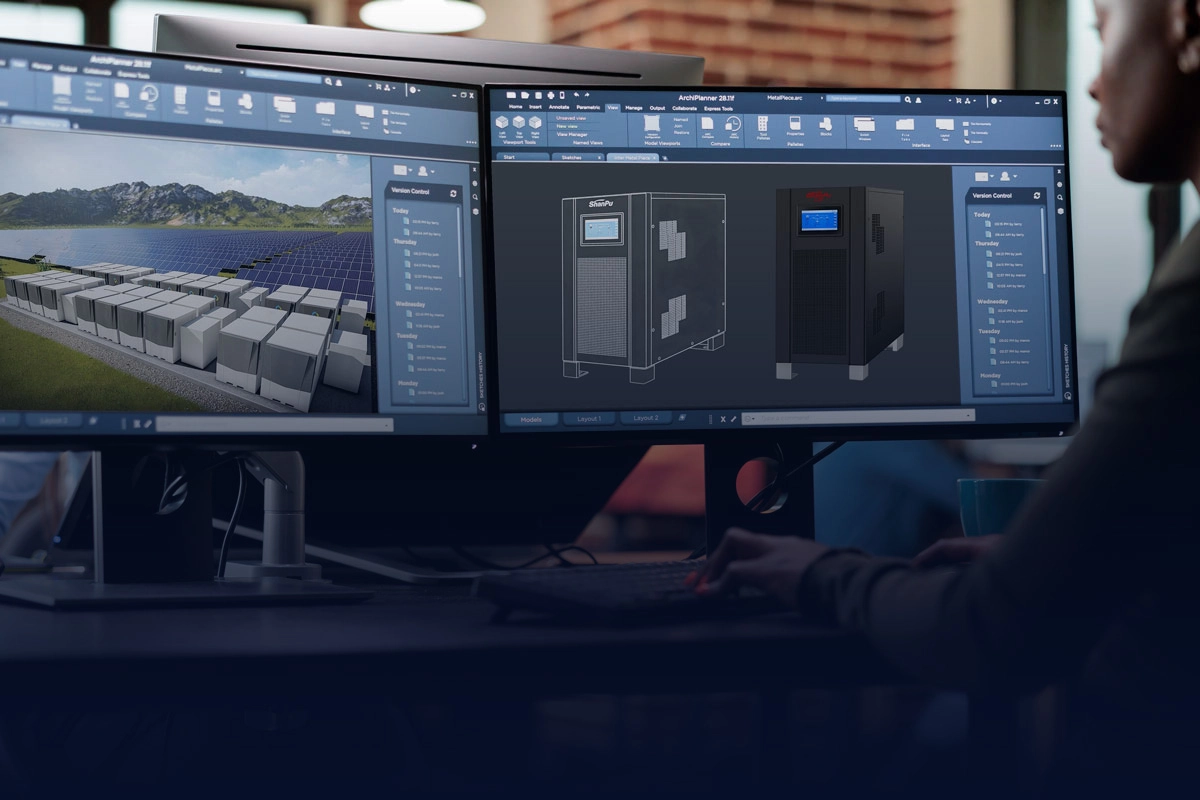Viewport: 1200px width, 800px height.
Task: Open Insert ribbon tab on right monitor
Action: click(x=535, y=107)
